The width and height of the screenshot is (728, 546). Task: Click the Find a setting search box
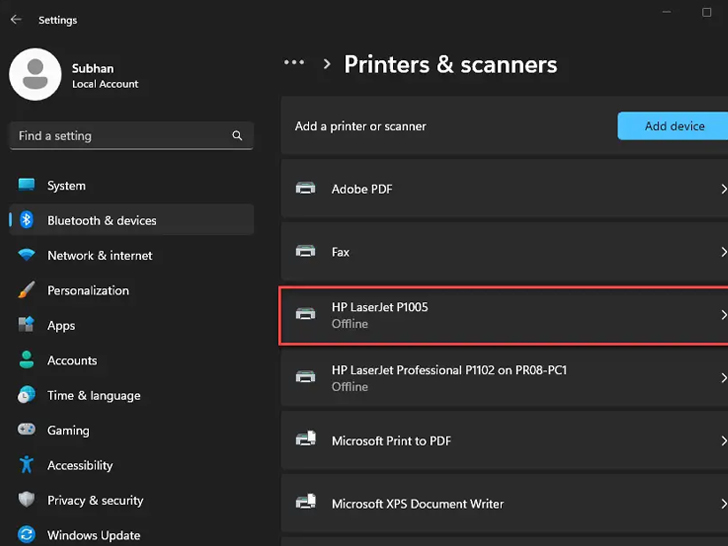tap(131, 136)
